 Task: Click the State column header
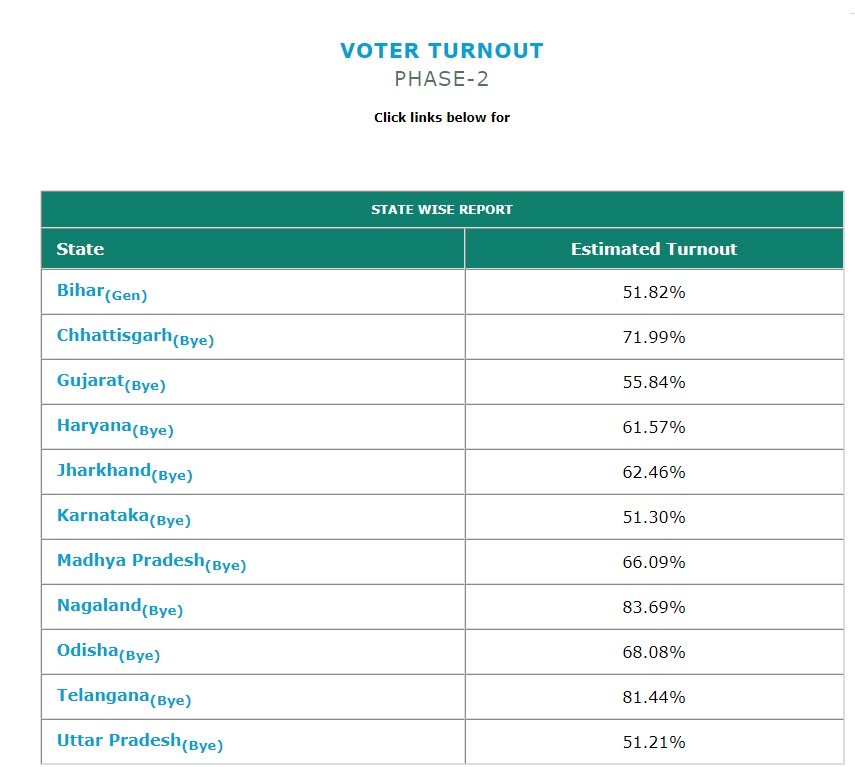(80, 249)
